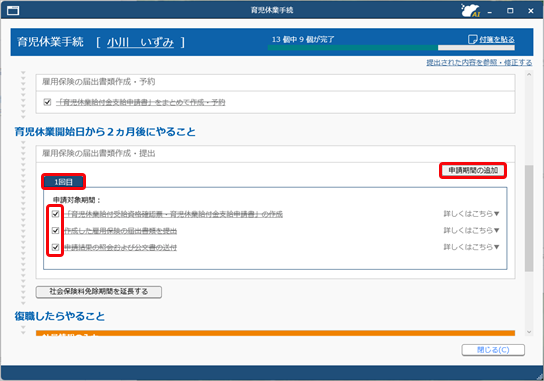Click the 申請期間の追加 button
544x381 pixels.
473,170
